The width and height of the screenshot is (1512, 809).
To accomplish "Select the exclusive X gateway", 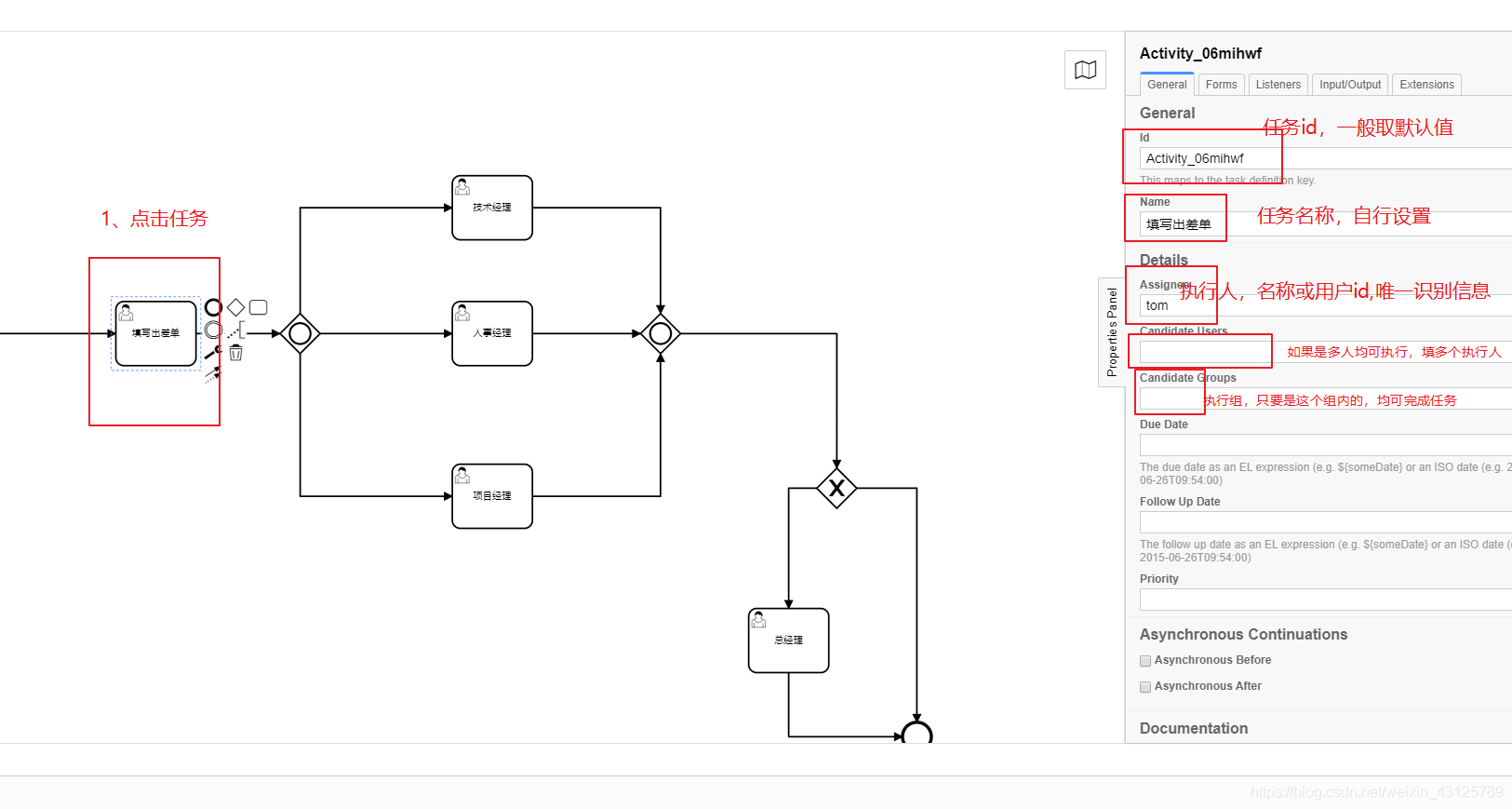I will coord(836,488).
